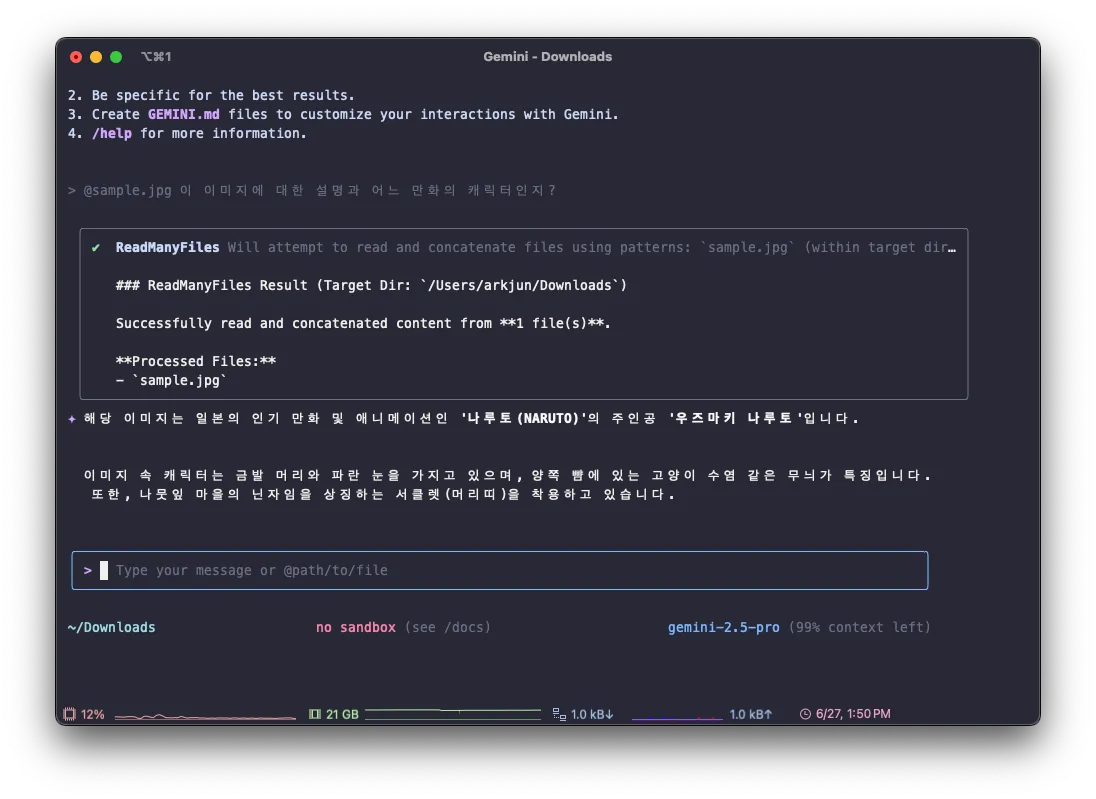This screenshot has width=1096, height=799.
Task: Click the green ReadManyFiles checkmark
Action: (96, 248)
